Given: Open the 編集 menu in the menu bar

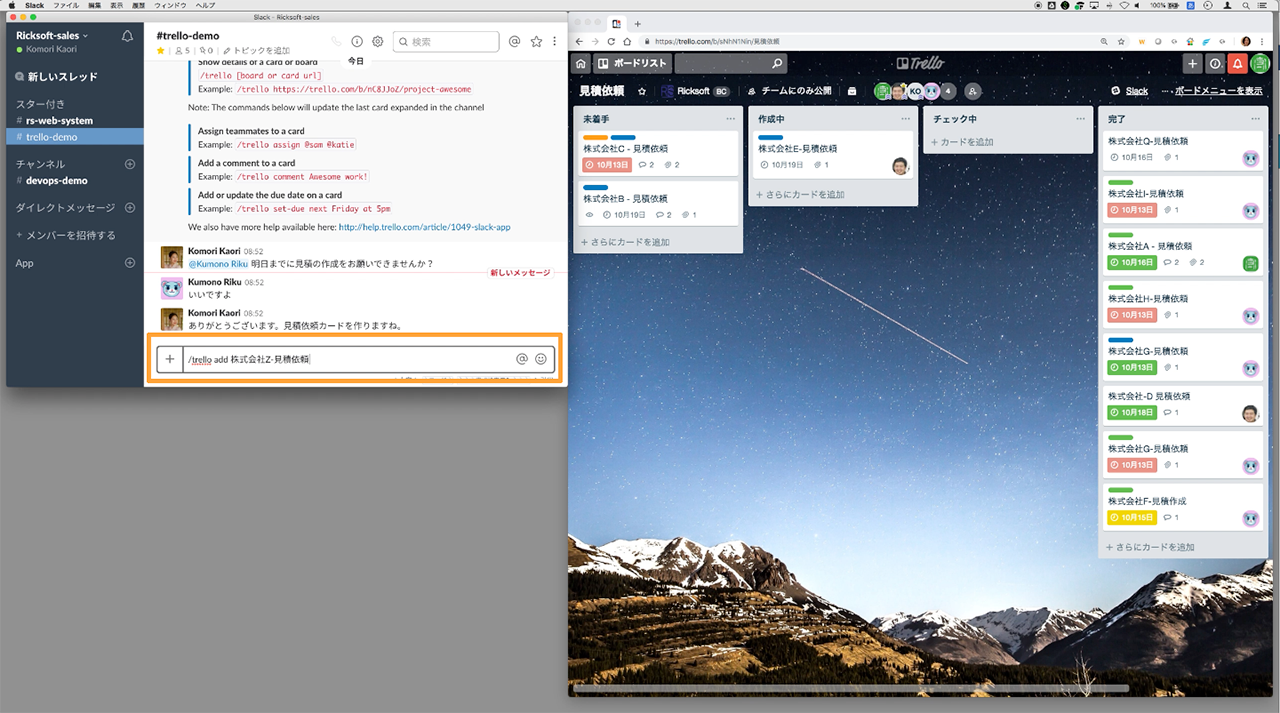Looking at the screenshot, I should point(94,5).
